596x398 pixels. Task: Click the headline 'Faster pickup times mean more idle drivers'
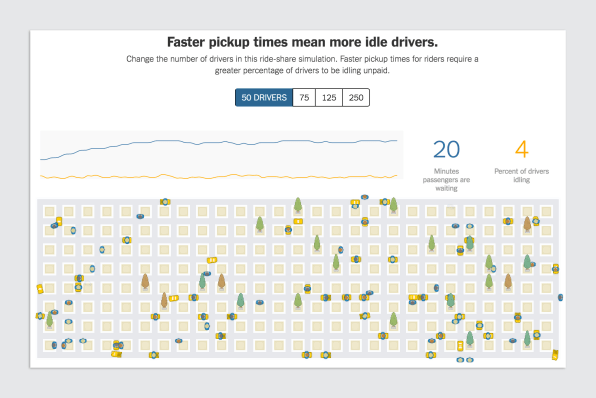[x=303, y=42]
